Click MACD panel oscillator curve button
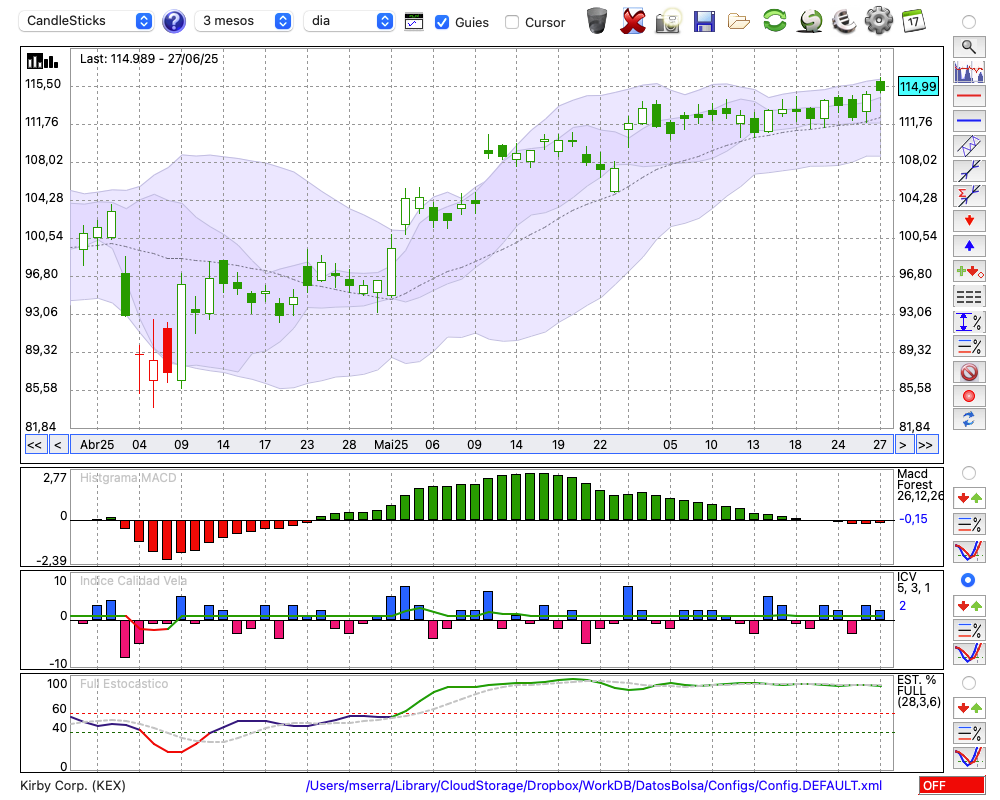 969,551
